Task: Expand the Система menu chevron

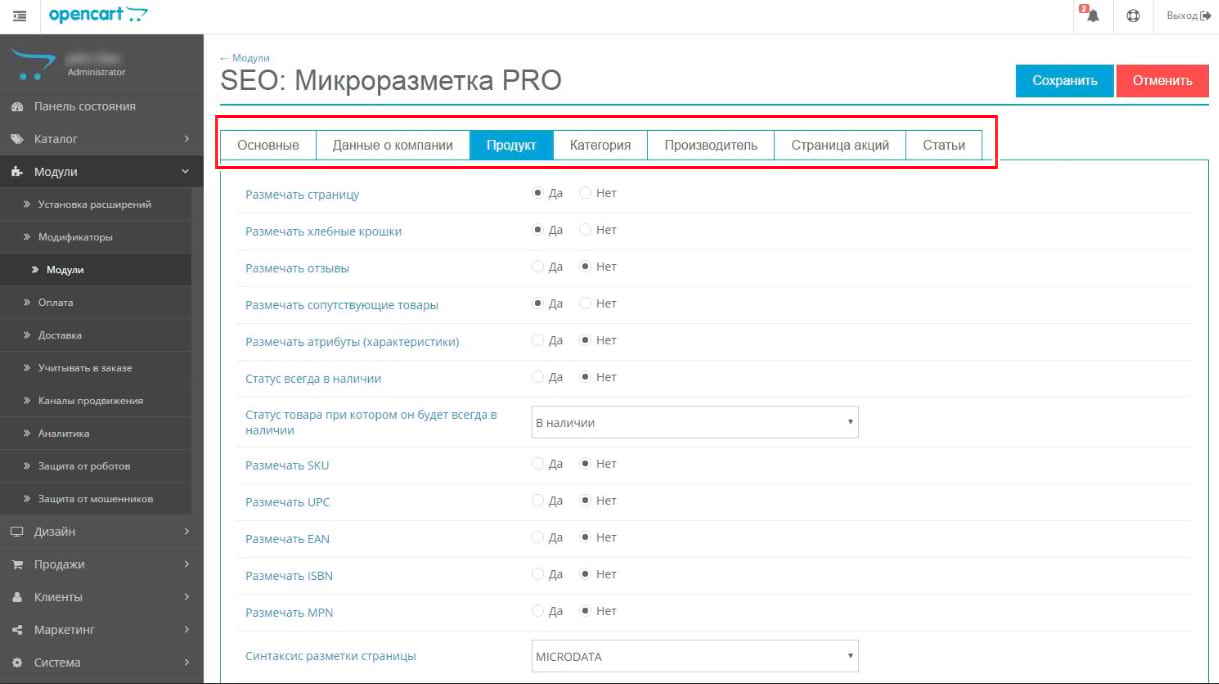Action: [x=186, y=663]
